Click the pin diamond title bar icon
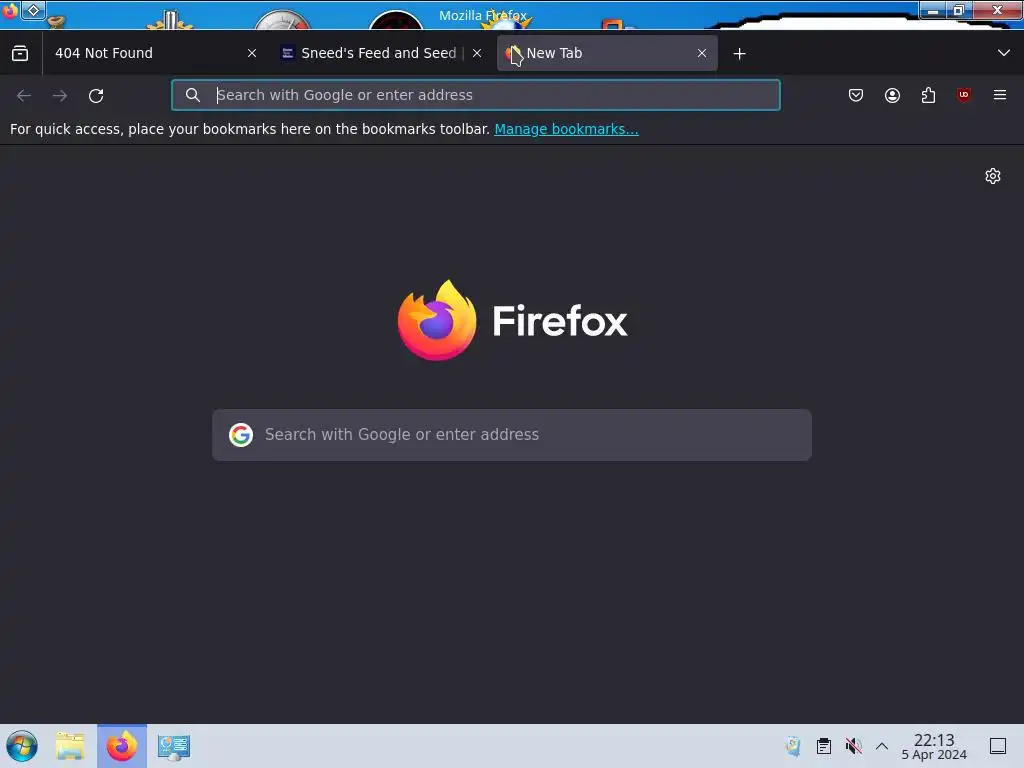The height and width of the screenshot is (768, 1024). [x=33, y=10]
